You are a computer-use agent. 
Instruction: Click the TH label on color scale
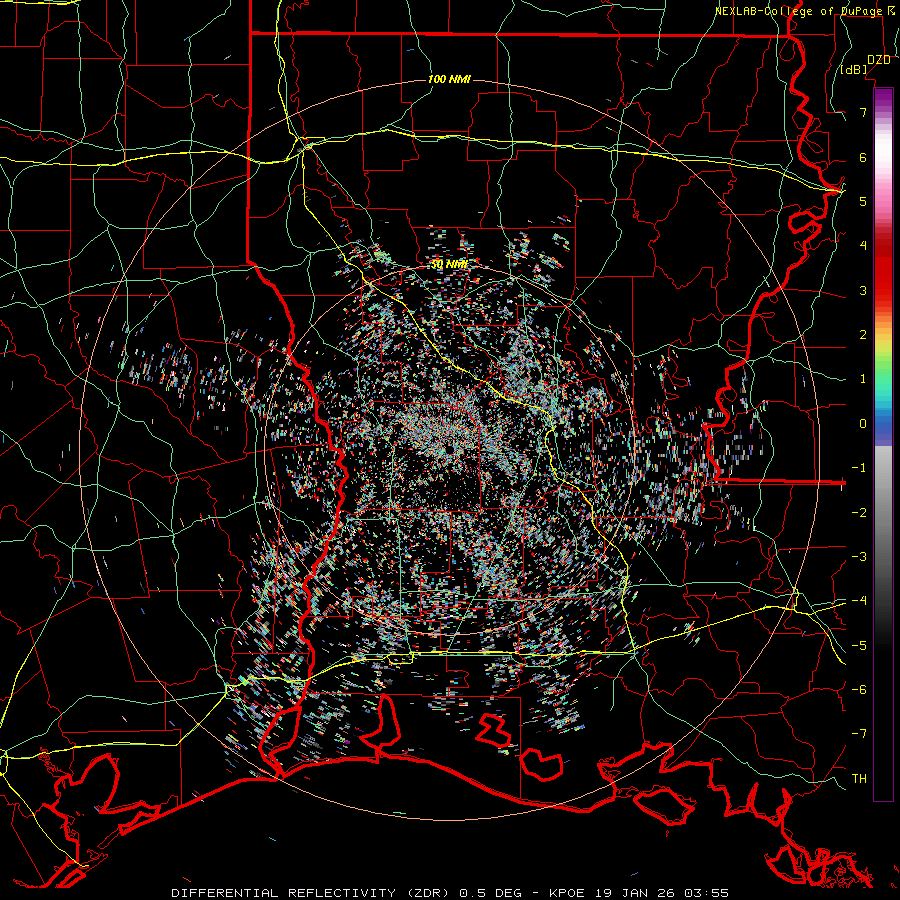point(859,778)
